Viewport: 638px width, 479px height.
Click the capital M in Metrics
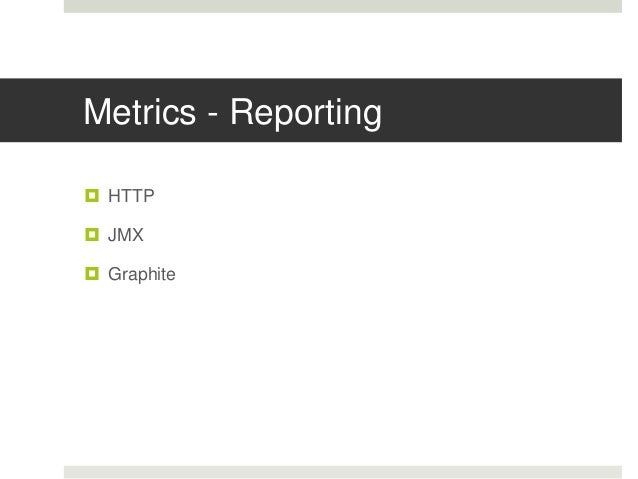(96, 112)
